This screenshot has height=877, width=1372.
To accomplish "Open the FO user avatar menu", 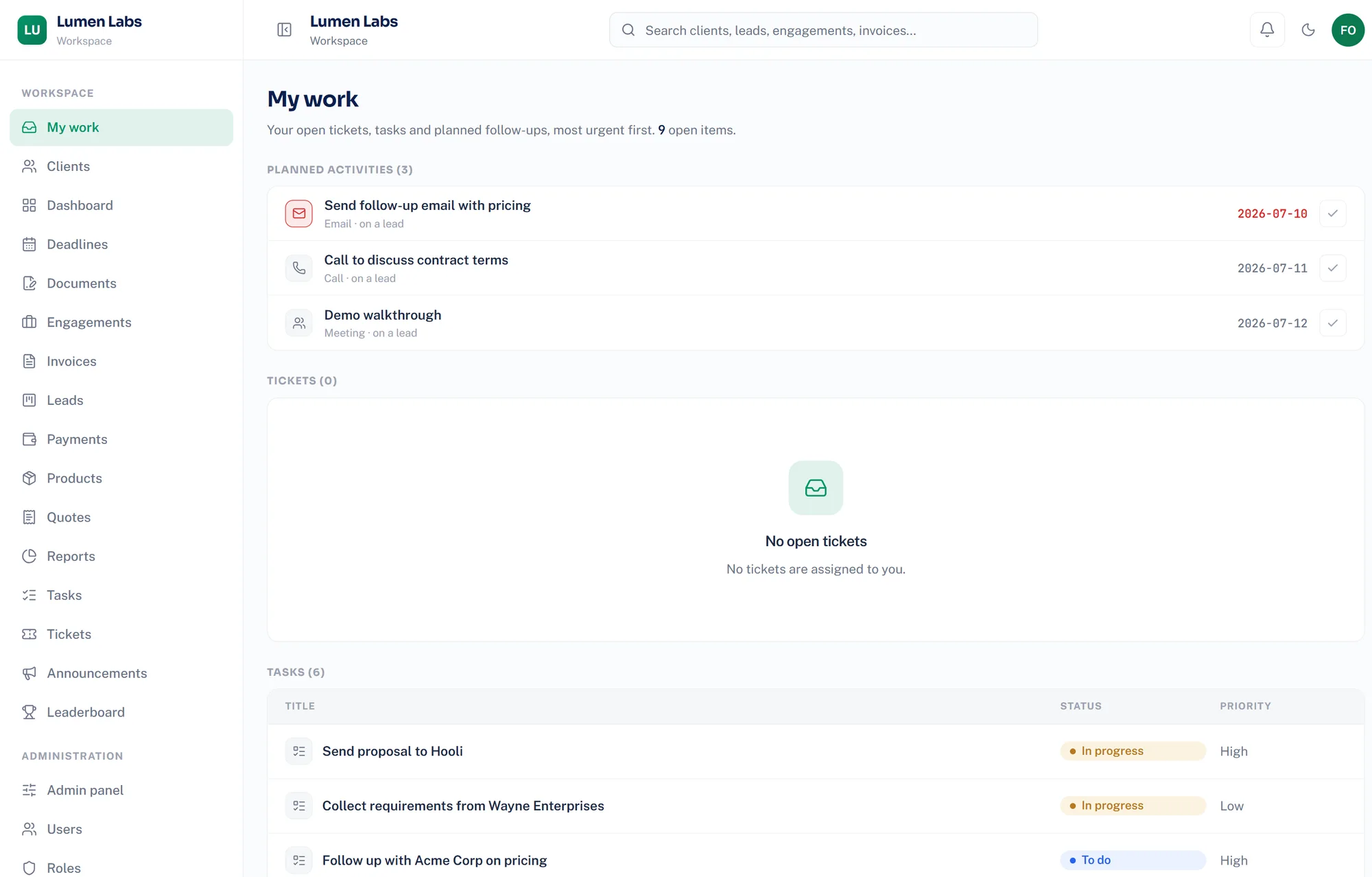I will [x=1348, y=30].
